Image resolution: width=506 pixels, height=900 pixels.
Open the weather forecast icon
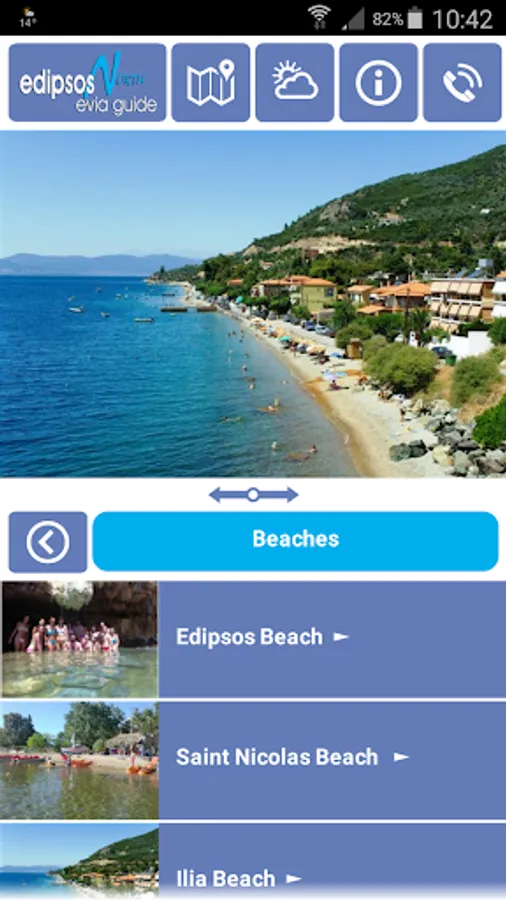tap(295, 83)
